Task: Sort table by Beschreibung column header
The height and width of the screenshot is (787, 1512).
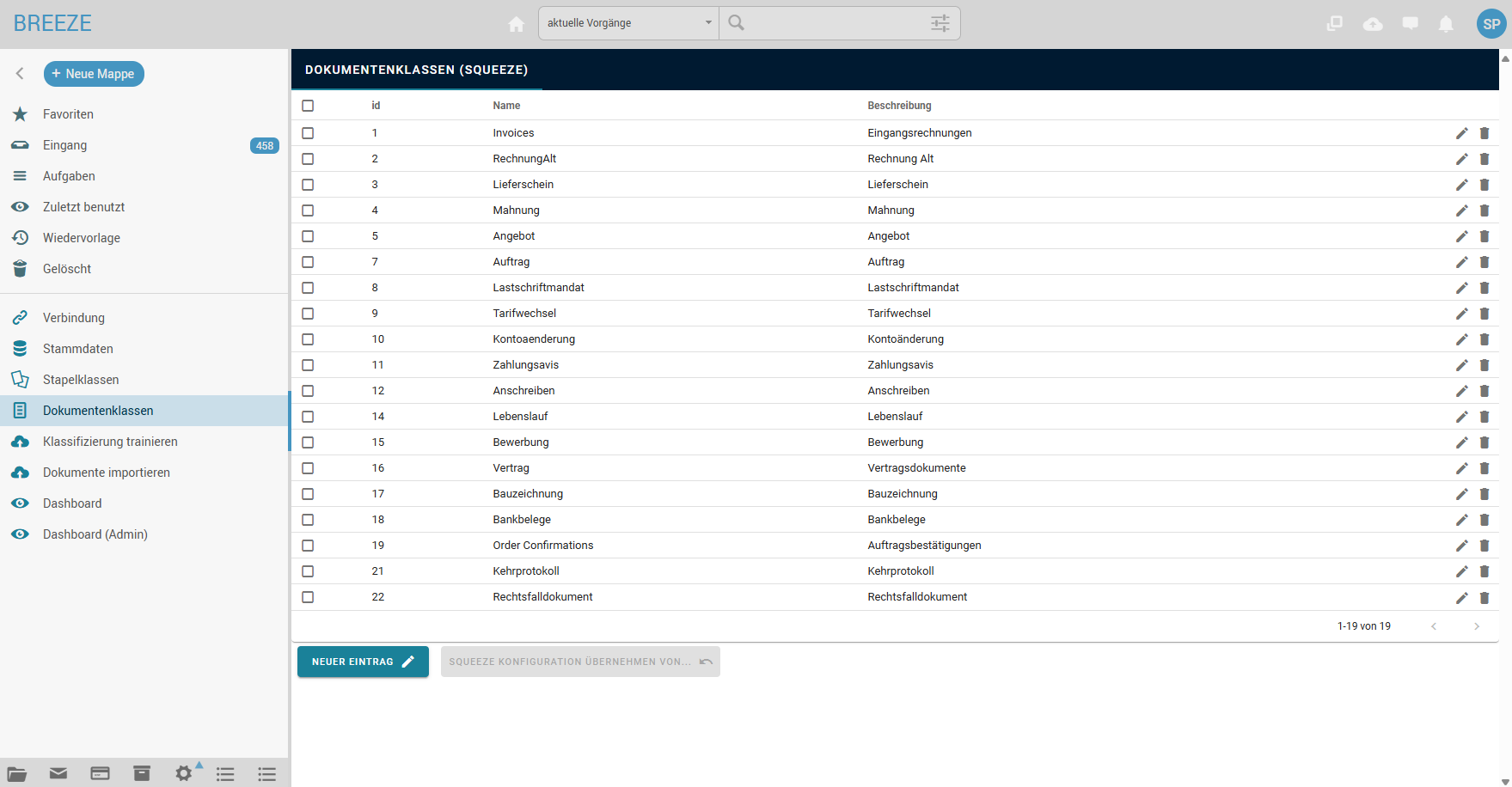Action: tap(899, 106)
